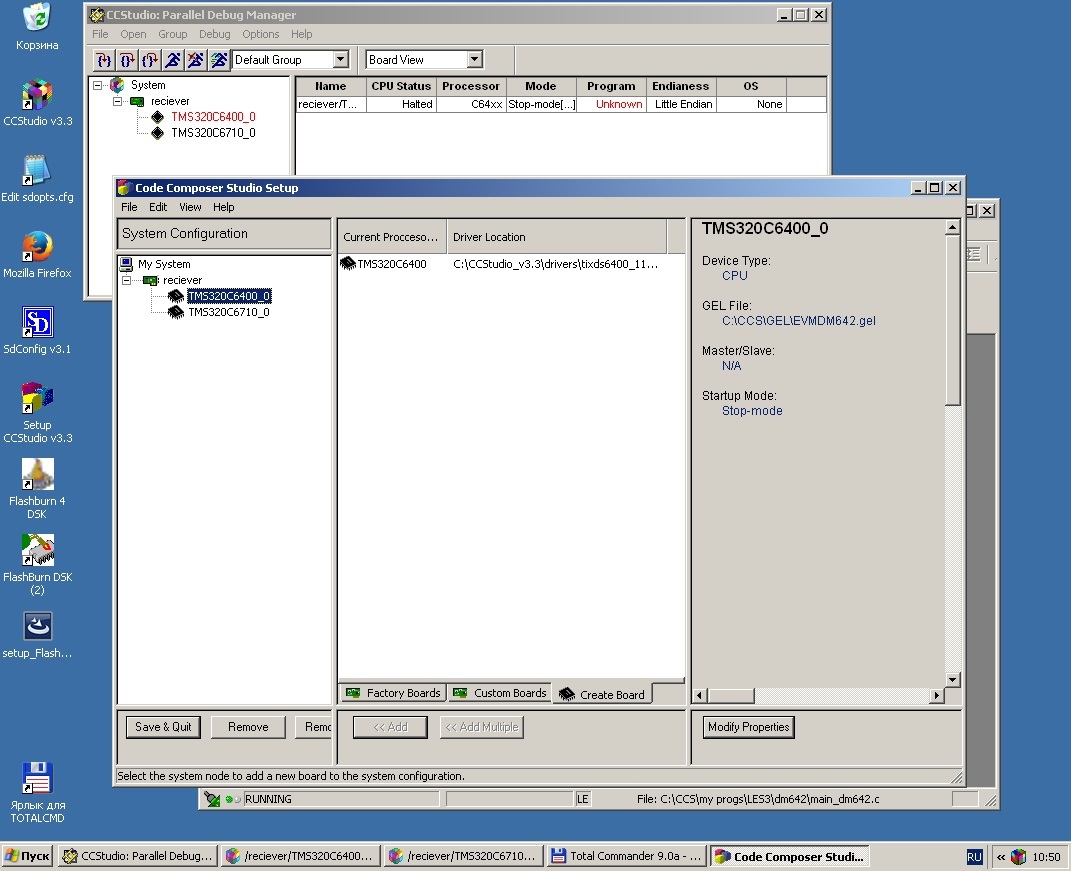Open Options menu in Parallel Debug Manager
This screenshot has width=1071, height=871.
point(260,34)
